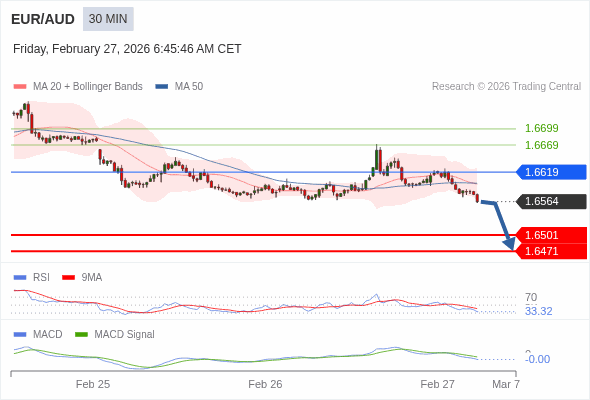Click the blue 1.6619 pivot price tag

click(x=551, y=172)
